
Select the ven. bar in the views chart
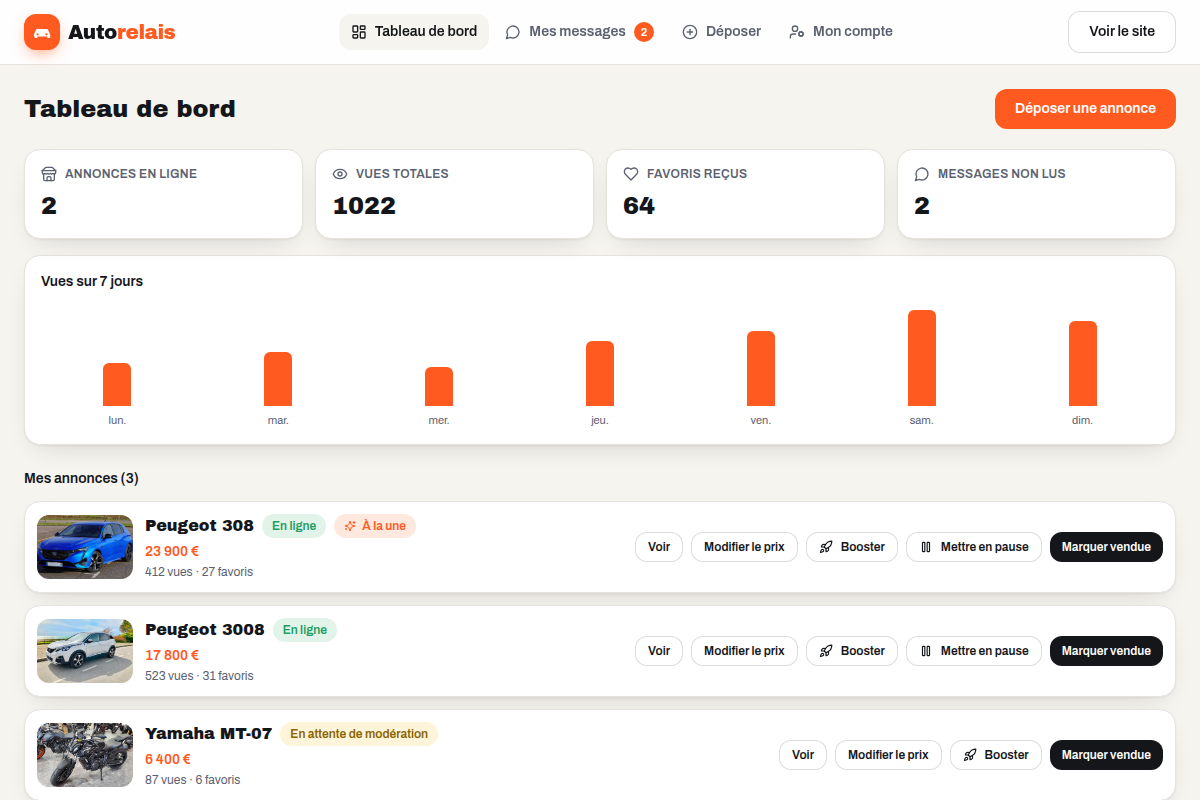[x=761, y=368]
